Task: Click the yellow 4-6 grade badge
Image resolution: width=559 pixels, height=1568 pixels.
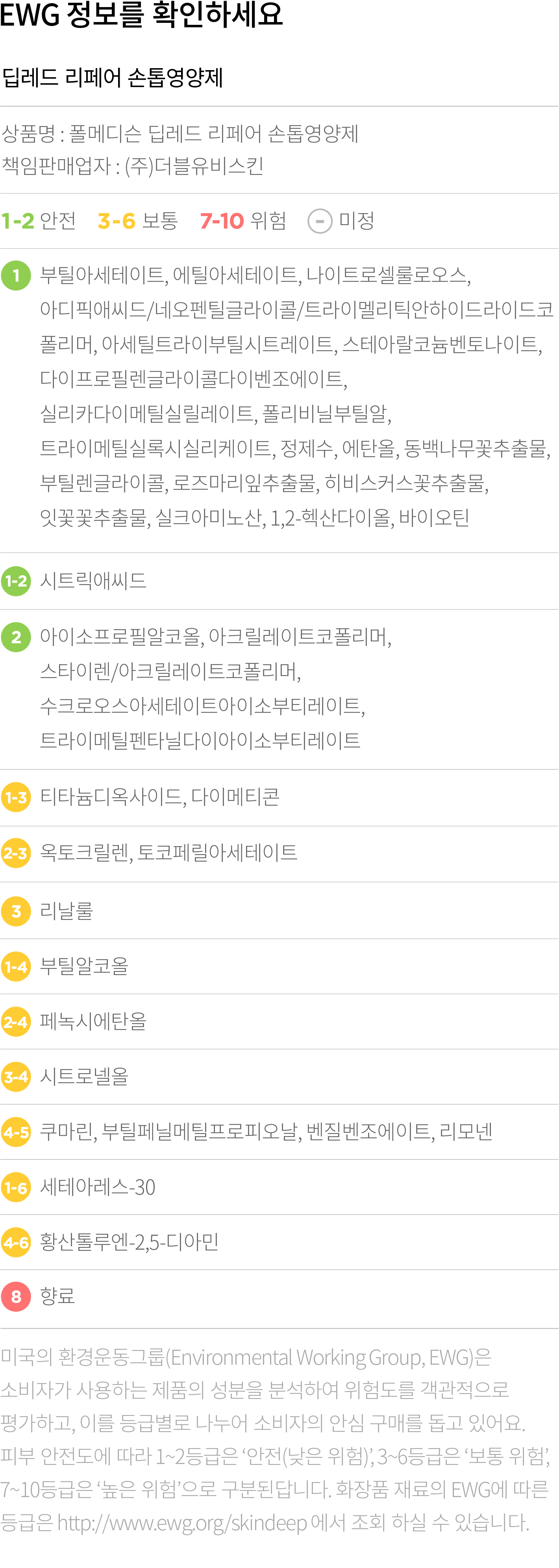Action: pos(16,1242)
